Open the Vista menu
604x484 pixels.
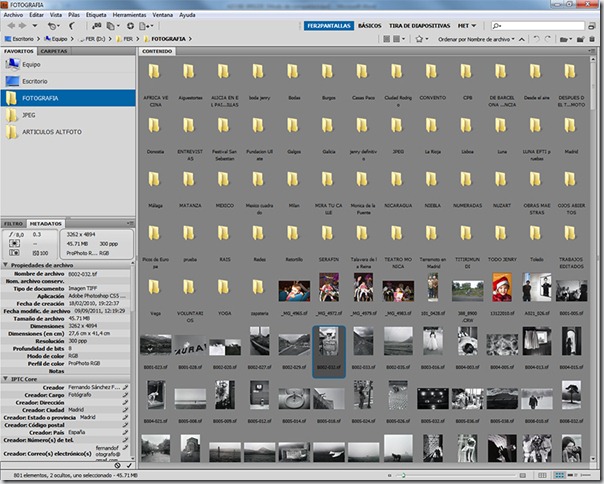point(56,15)
